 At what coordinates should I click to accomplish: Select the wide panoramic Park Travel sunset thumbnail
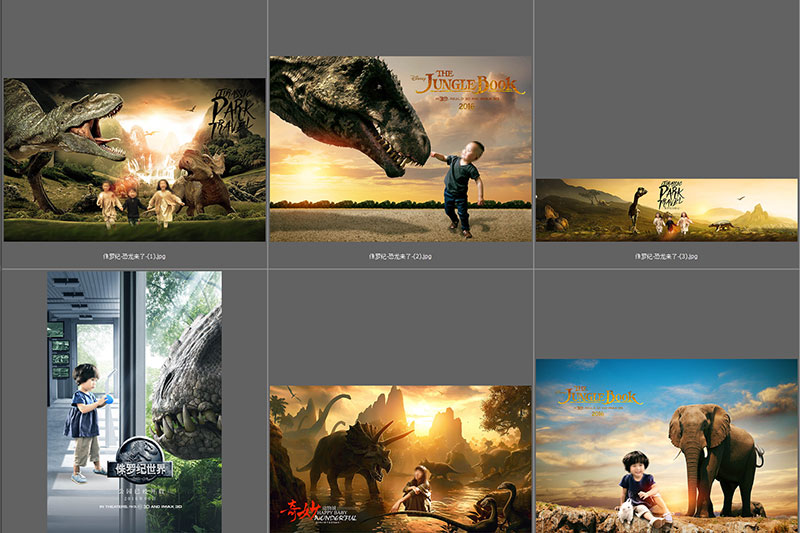[666, 210]
